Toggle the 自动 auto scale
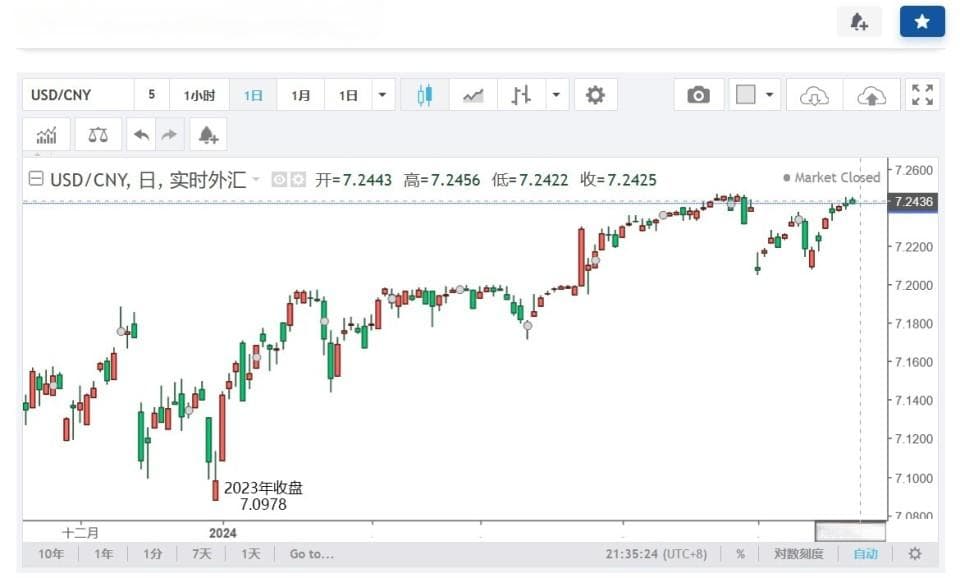The image size is (960, 578). pyautogui.click(x=865, y=554)
